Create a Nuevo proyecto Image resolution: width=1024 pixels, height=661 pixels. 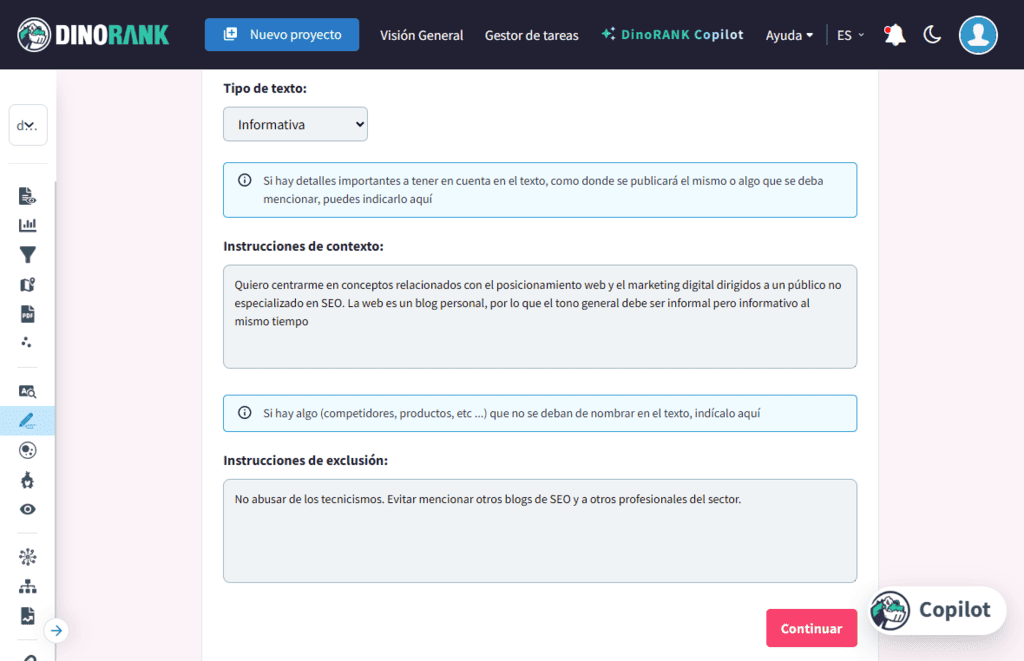281,33
